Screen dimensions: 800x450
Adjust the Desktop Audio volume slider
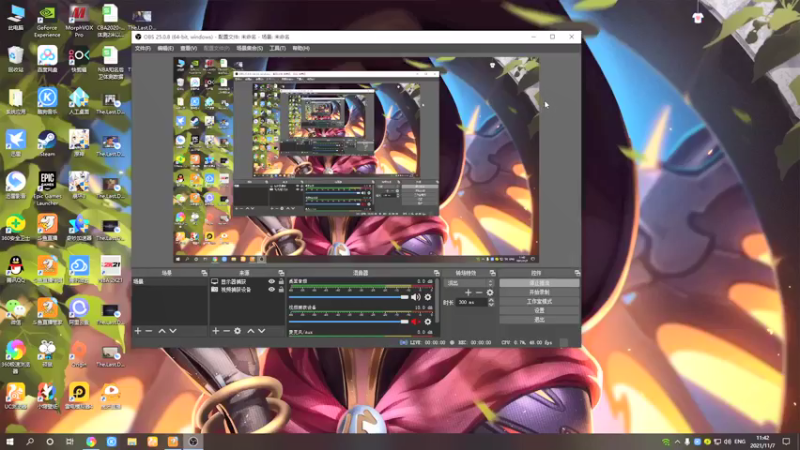348,297
